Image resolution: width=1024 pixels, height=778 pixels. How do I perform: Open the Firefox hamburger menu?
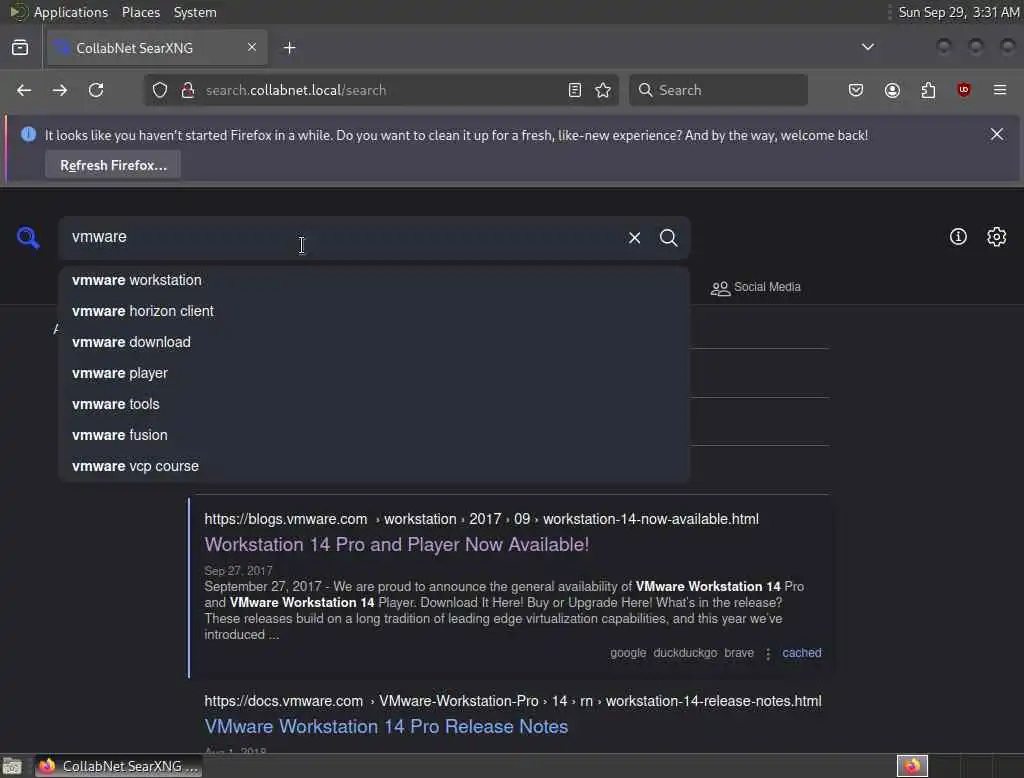(x=1000, y=90)
